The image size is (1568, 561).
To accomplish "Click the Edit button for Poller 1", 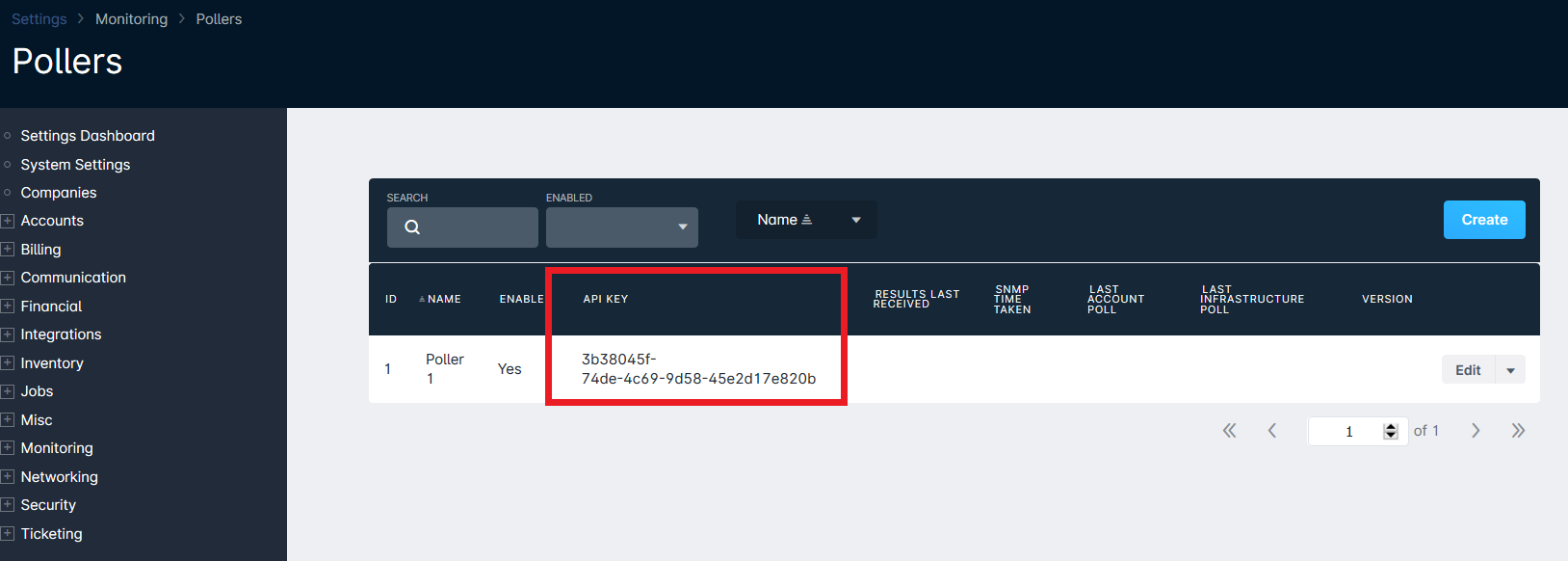I will (1468, 370).
